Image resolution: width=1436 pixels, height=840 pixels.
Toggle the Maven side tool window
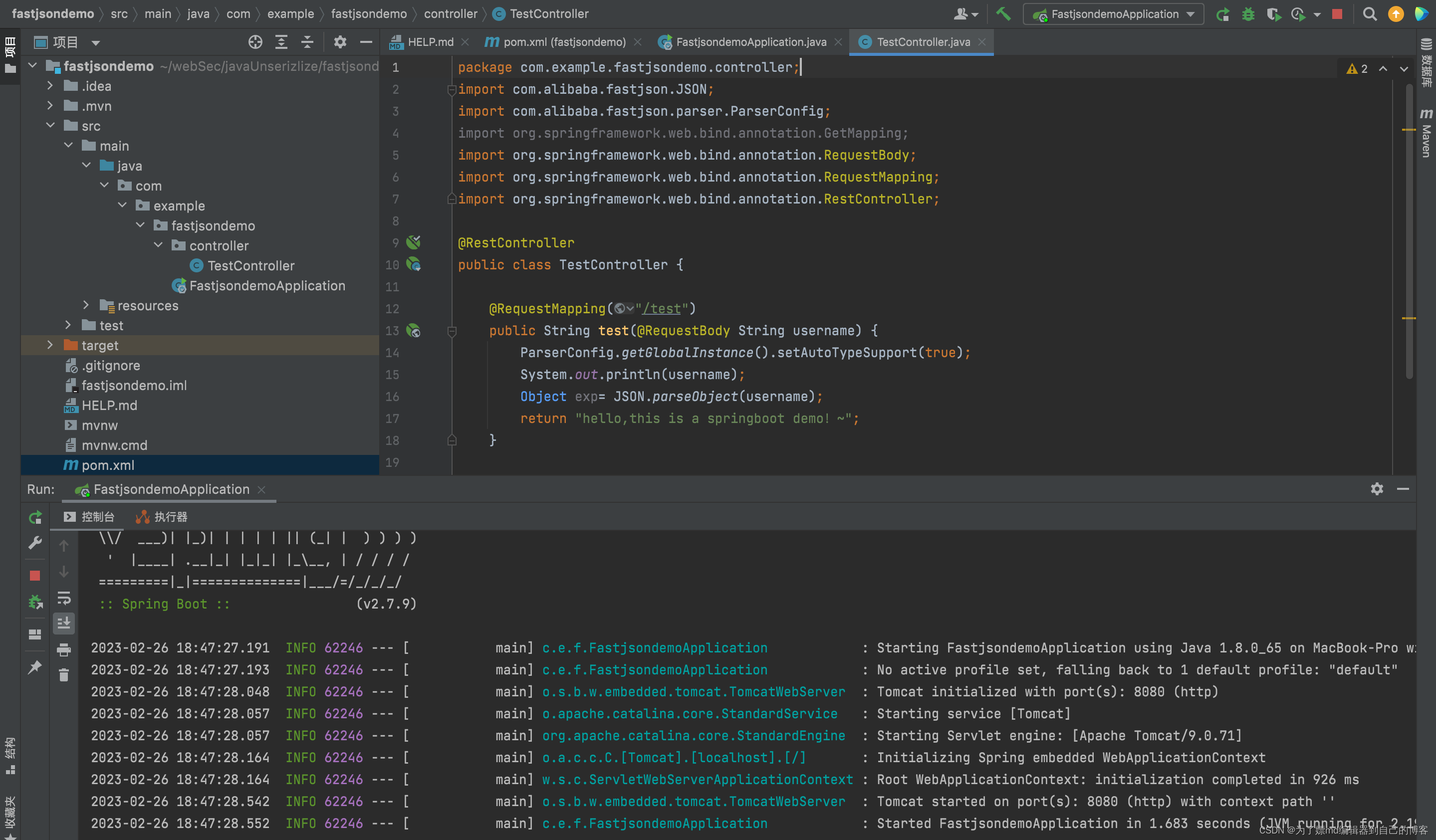[1426, 132]
